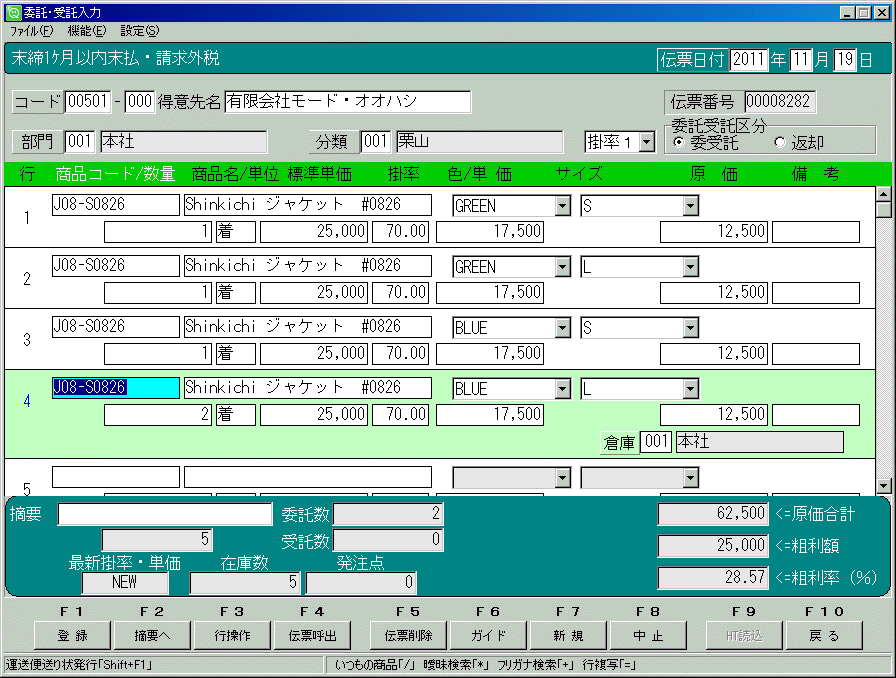Select the 返却 radio button

pos(779,142)
